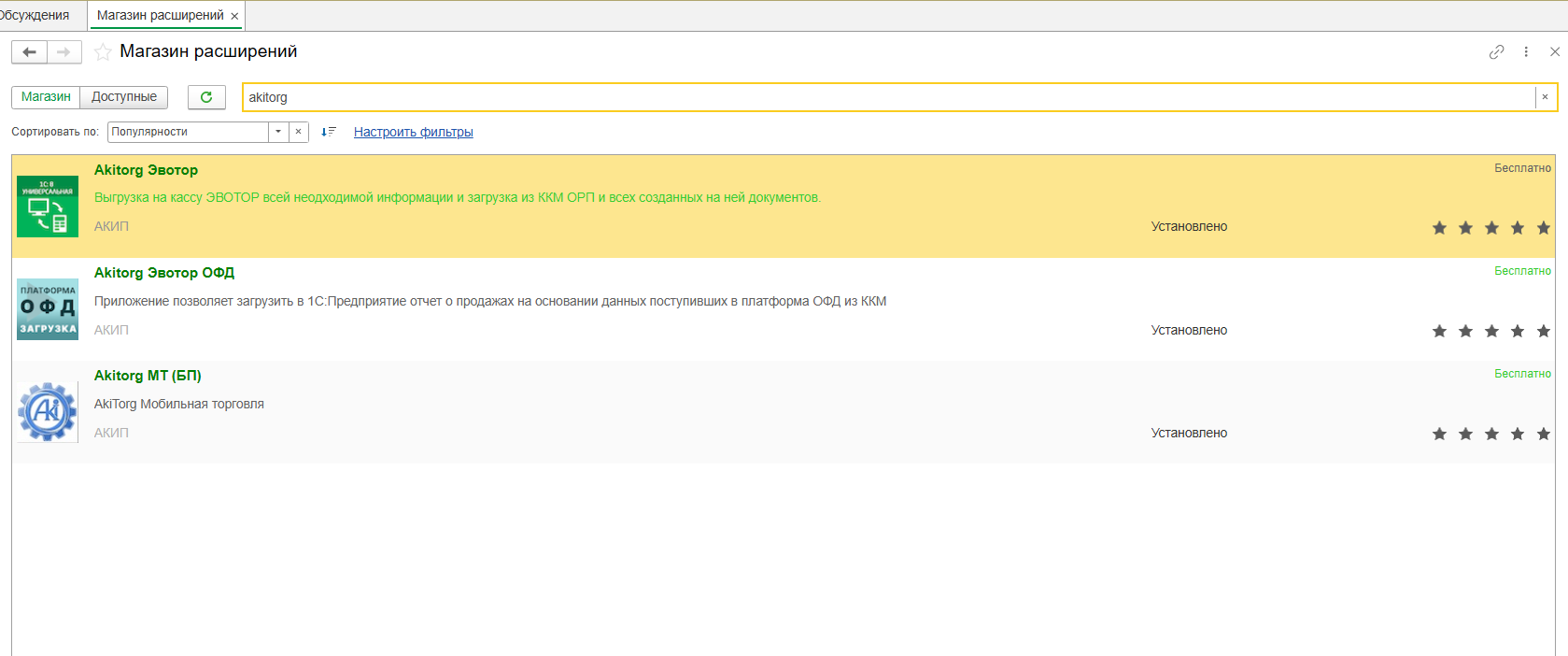This screenshot has height=656, width=1568.
Task: Close the Магазин расширений tab
Action: click(x=234, y=16)
